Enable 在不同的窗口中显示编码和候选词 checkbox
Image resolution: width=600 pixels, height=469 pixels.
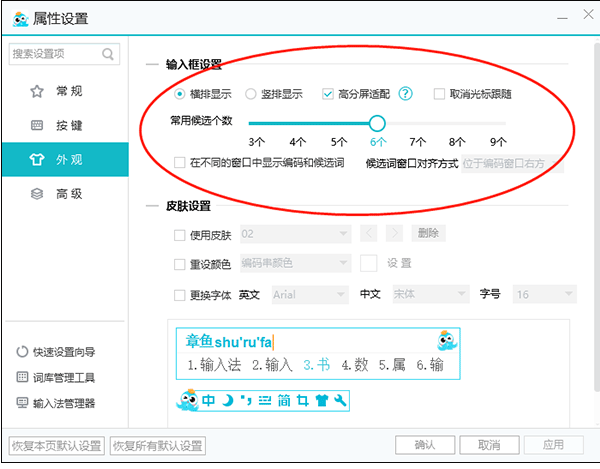point(179,163)
